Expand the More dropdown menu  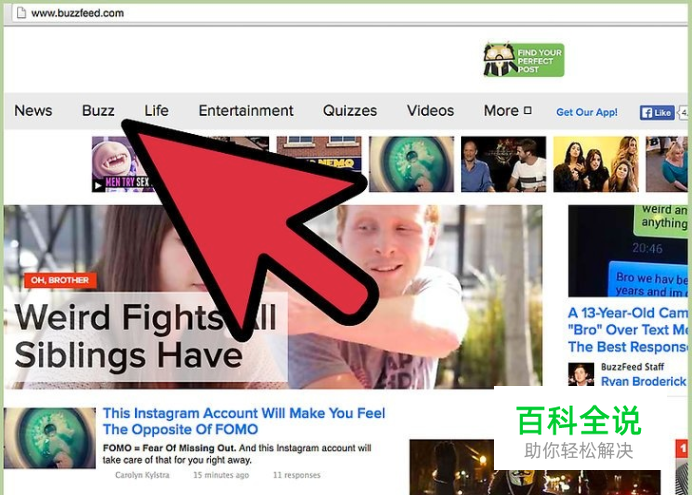coord(508,110)
